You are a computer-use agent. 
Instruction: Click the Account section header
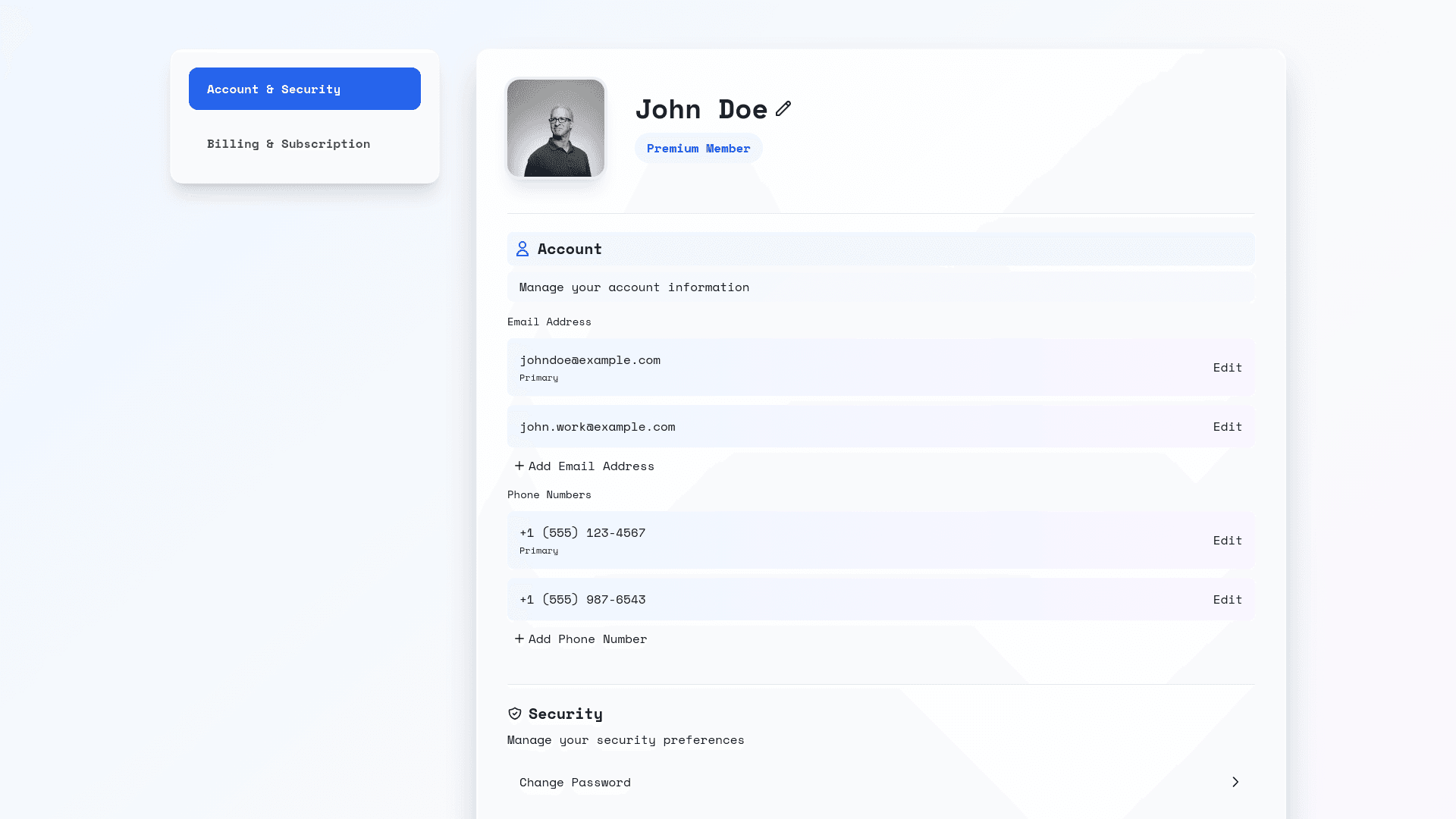tap(570, 249)
